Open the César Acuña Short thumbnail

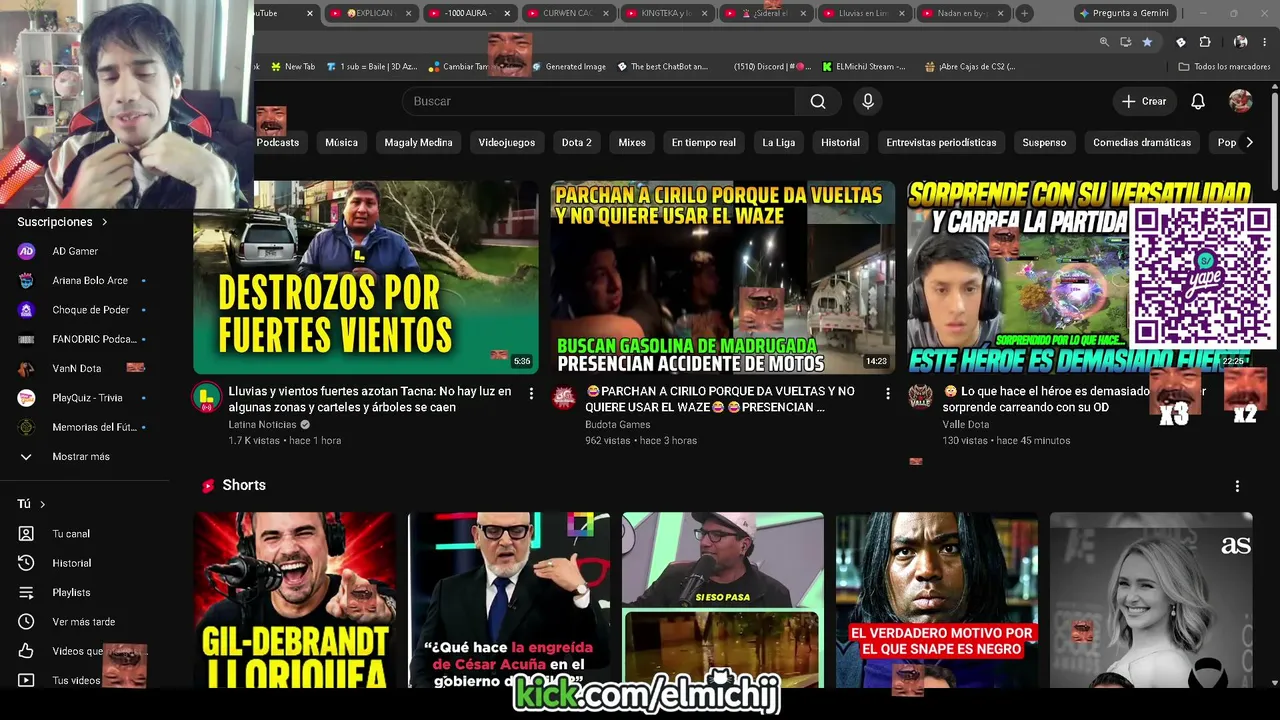click(509, 600)
